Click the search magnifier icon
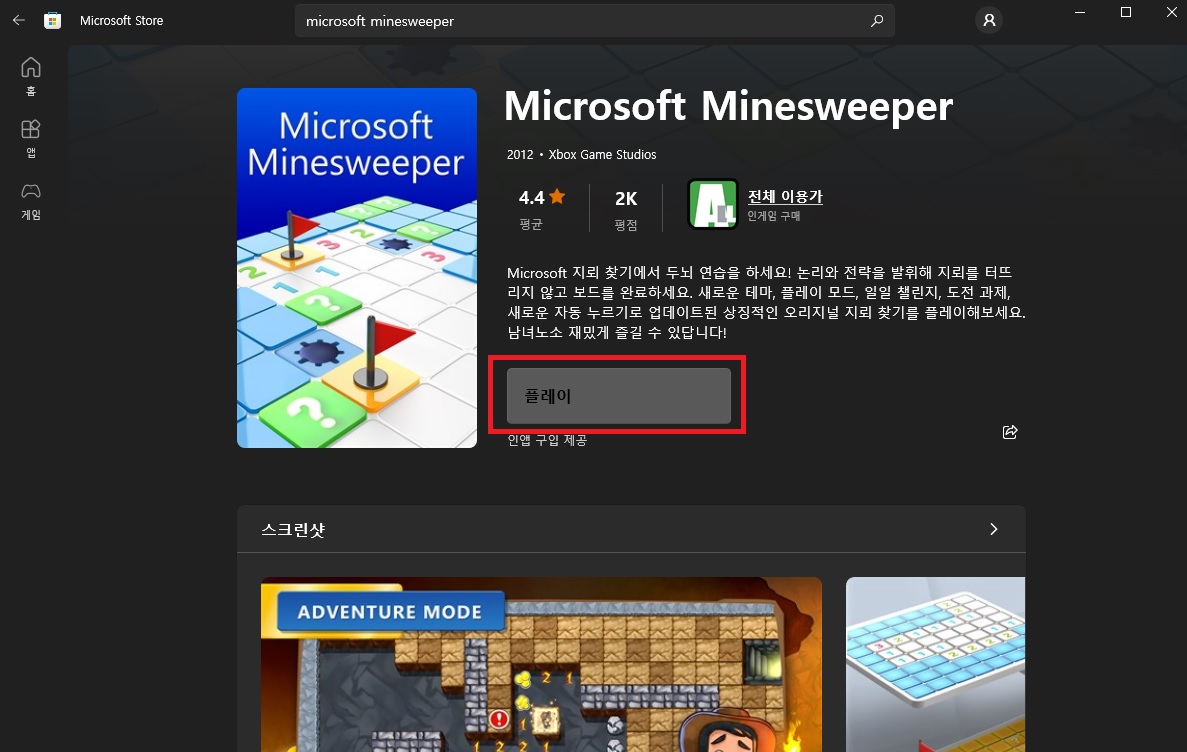The image size is (1187, 752). click(877, 20)
